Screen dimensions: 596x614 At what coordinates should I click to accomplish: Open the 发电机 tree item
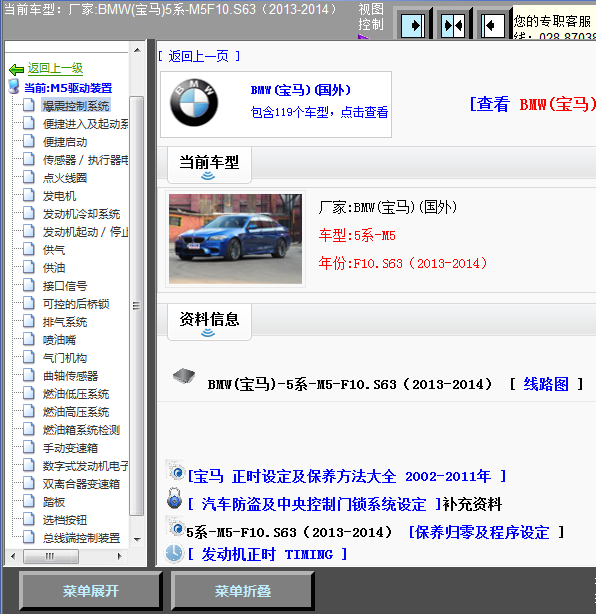(x=60, y=196)
